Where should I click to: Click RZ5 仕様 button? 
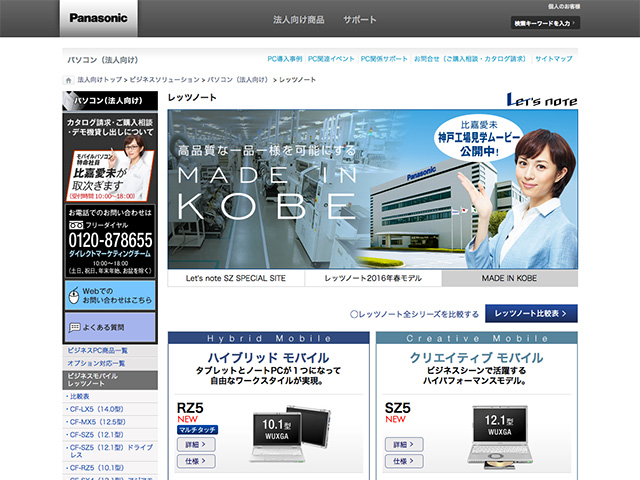pos(196,461)
